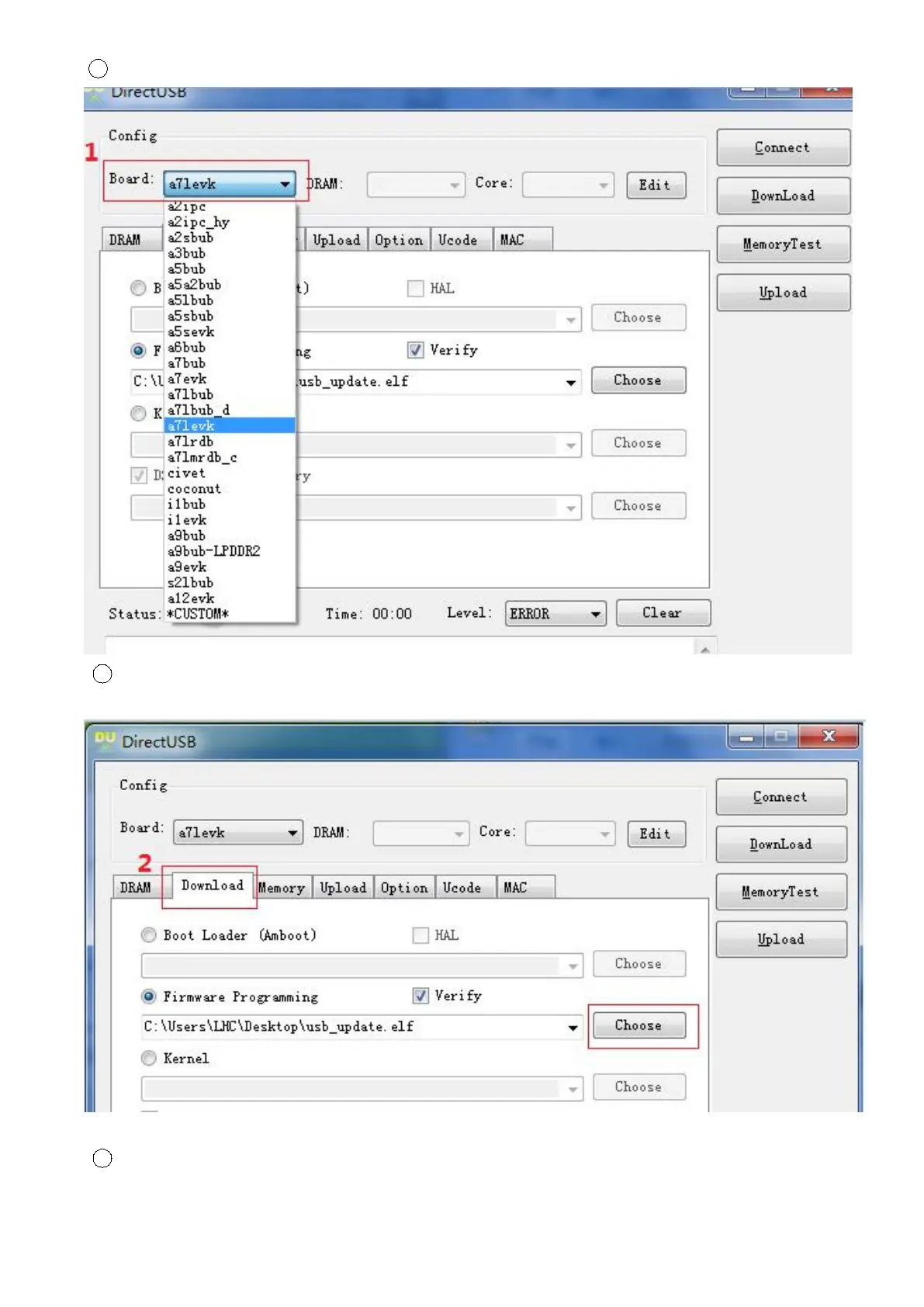Toggle the HAL checkbox in upper screenshot
Viewport: 924px width, 1307px height.
pos(416,288)
